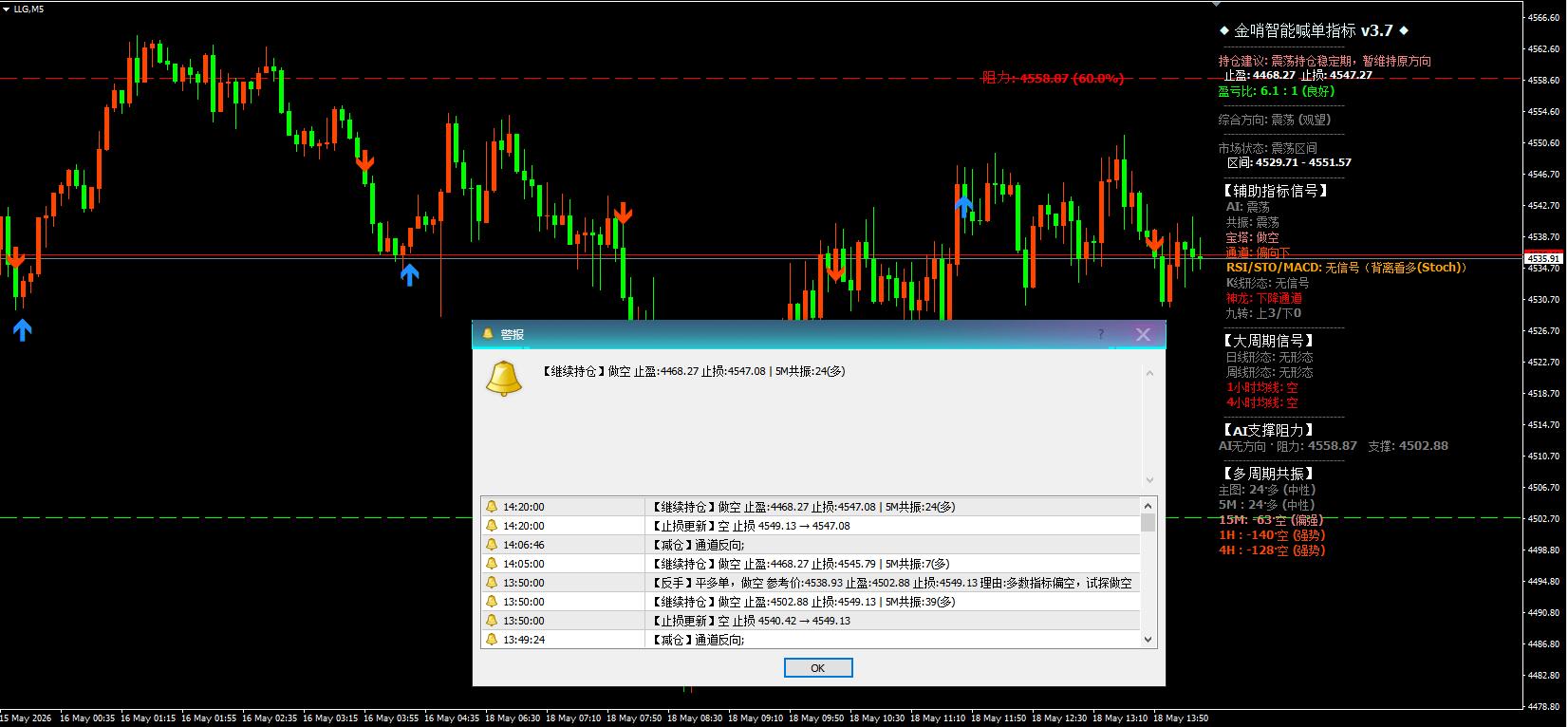The width and height of the screenshot is (1568, 727).
Task: Click bell icon in list row 5M共振:24(多)
Action: tap(492, 507)
